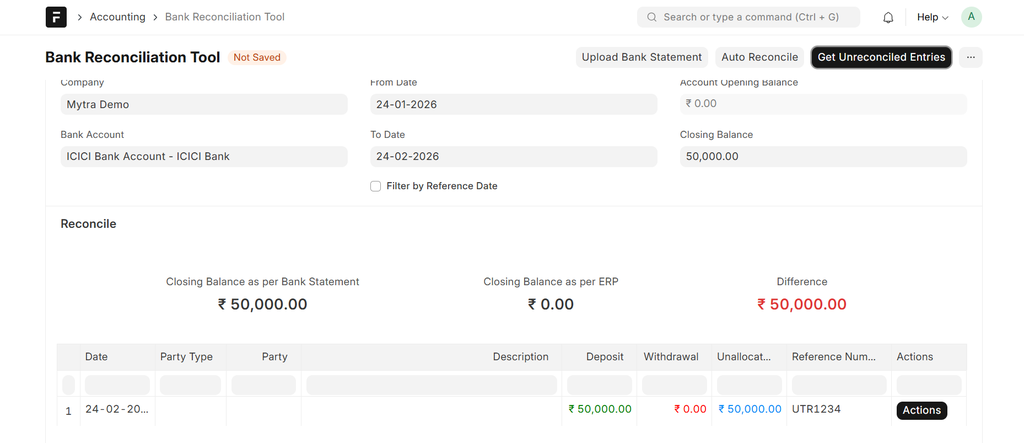Image resolution: width=1024 pixels, height=443 pixels.
Task: Open the user avatar menu
Action: pos(971,17)
